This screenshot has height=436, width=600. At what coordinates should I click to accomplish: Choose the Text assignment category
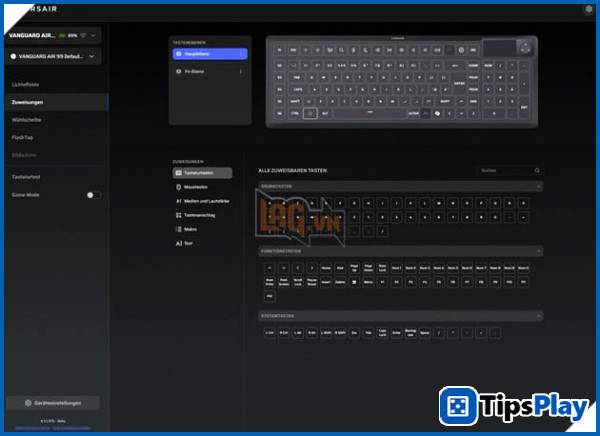point(202,243)
